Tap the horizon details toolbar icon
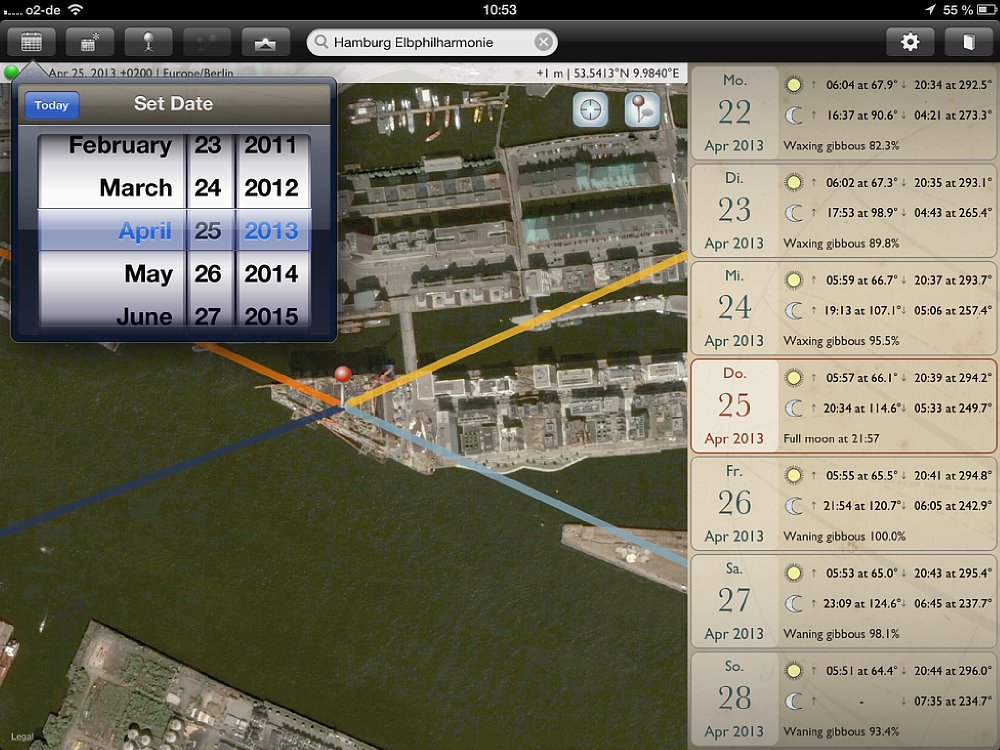 [266, 42]
